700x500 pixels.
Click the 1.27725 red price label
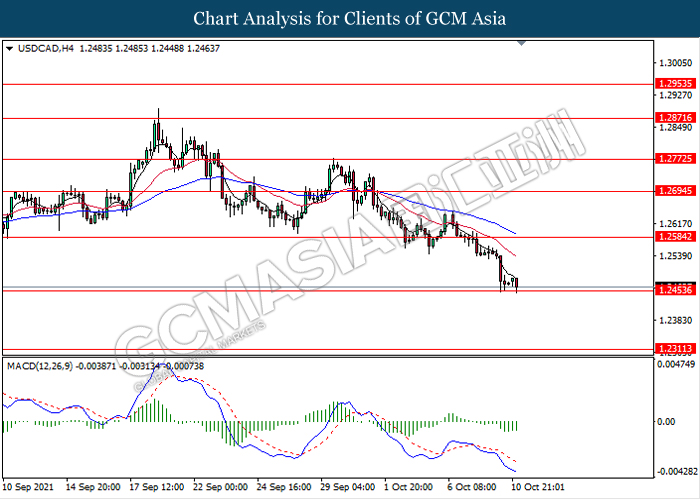click(x=676, y=159)
